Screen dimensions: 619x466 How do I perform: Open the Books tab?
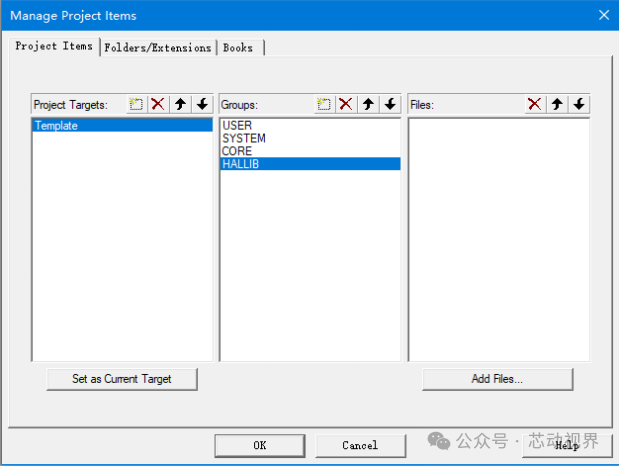(238, 48)
